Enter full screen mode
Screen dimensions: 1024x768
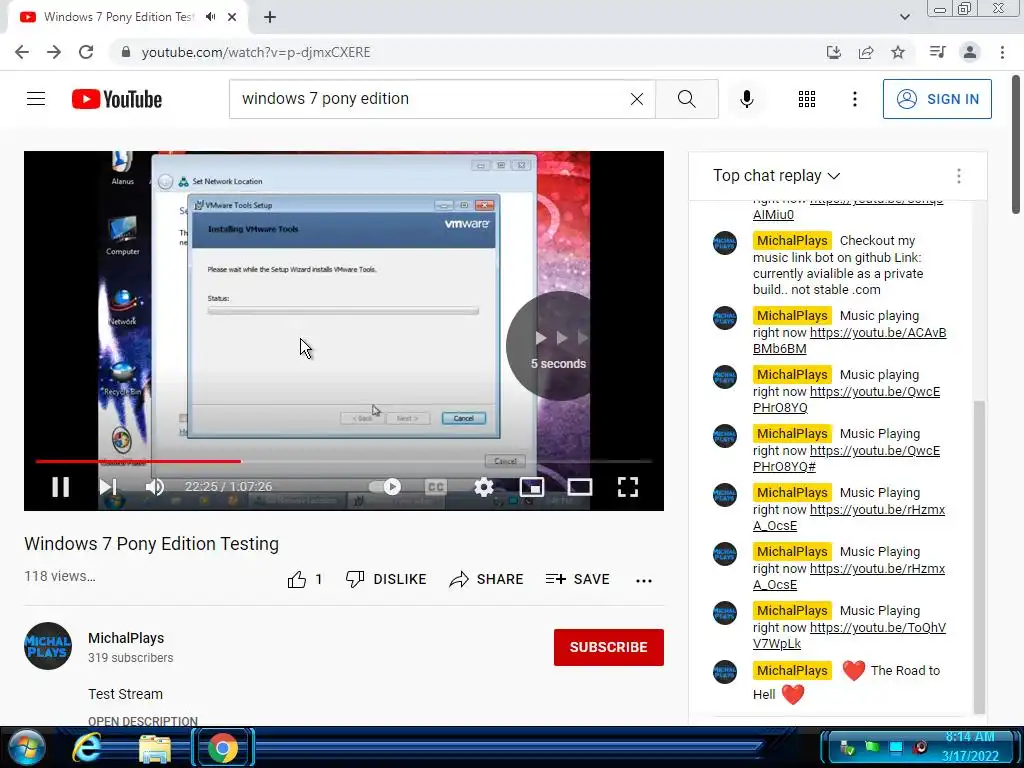coord(628,487)
